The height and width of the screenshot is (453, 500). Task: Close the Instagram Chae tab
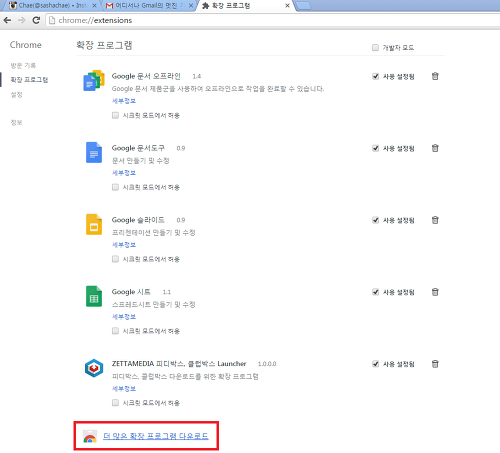point(94,6)
